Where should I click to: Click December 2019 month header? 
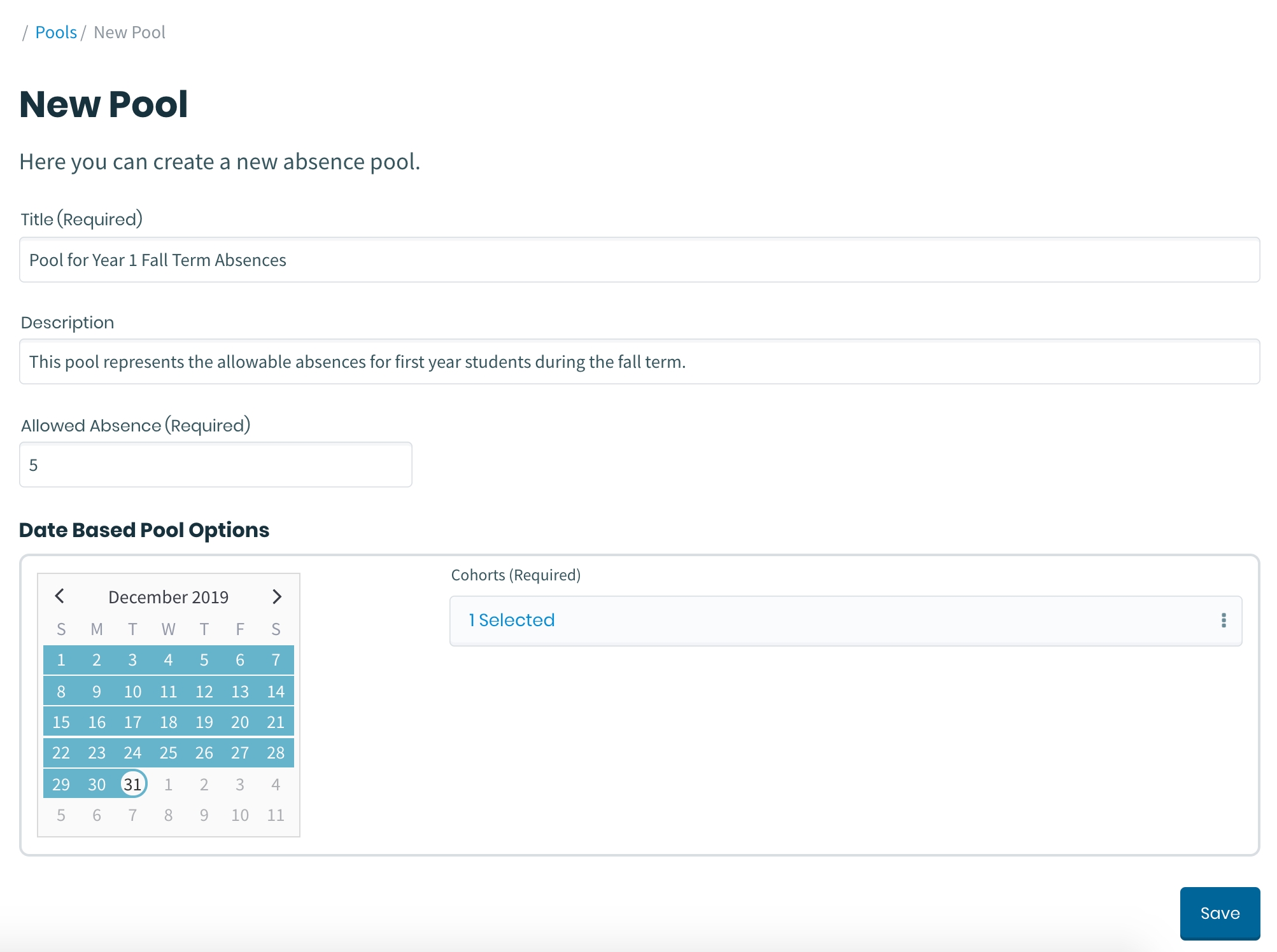[x=168, y=597]
